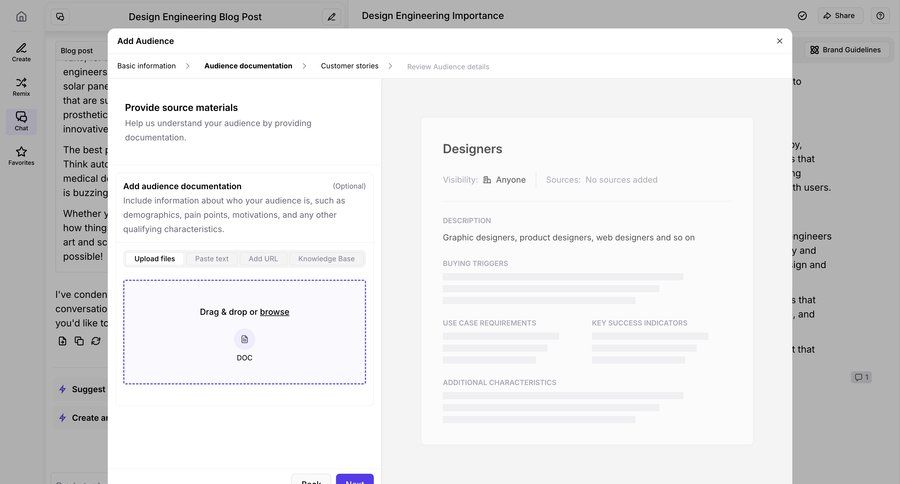
Task: Go to Basic information step
Action: pos(146,66)
